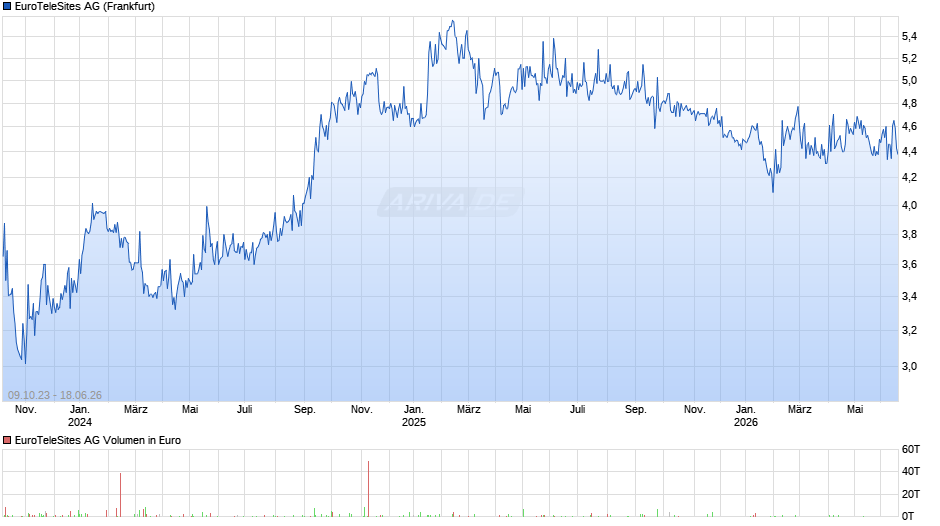Screen dimensions: 940x526
Task: Click the 3,2 price axis label
Action: pos(909,330)
